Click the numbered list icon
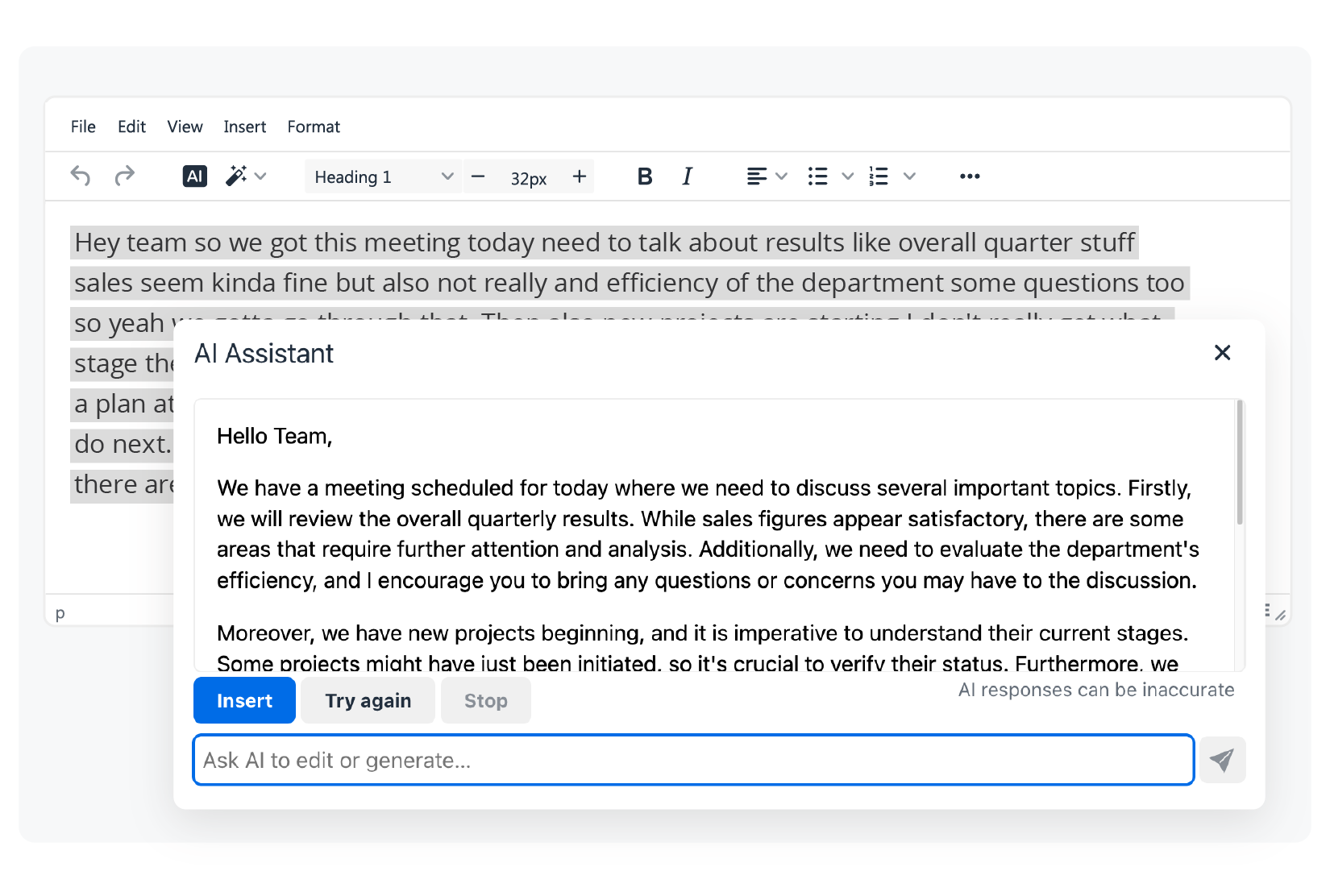 879,176
